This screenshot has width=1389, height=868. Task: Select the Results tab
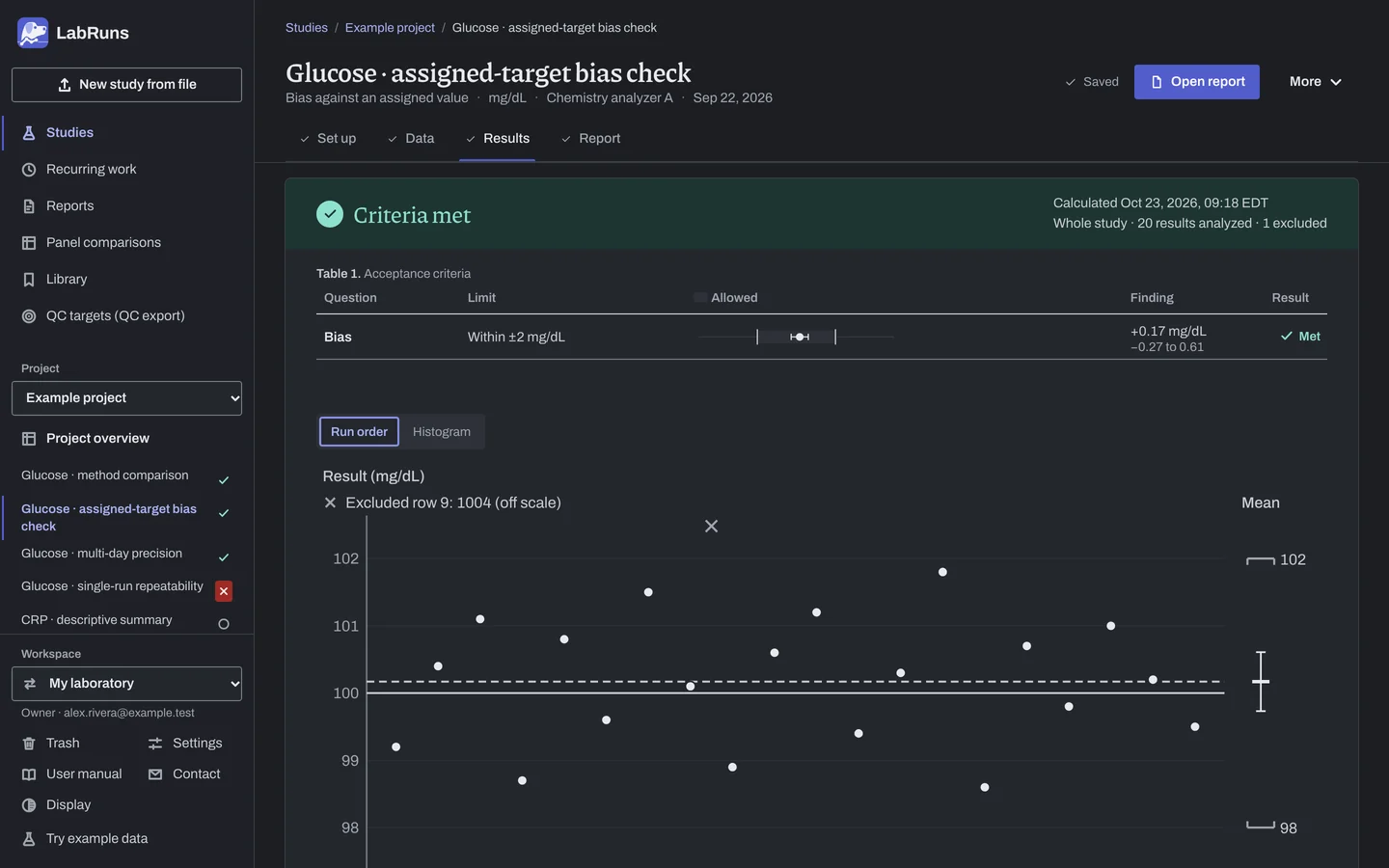click(497, 139)
